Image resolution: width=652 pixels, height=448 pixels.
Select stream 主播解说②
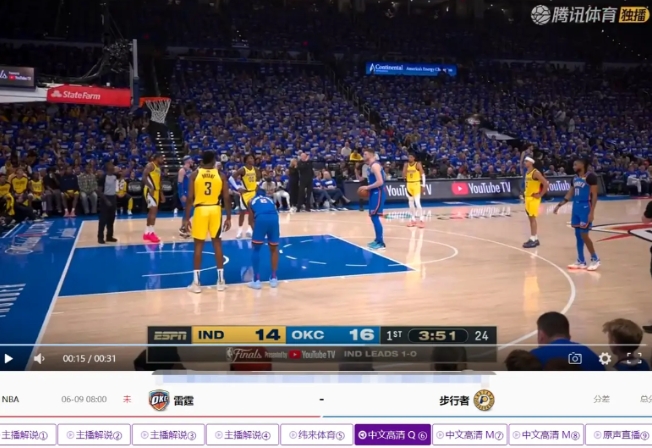point(94,435)
